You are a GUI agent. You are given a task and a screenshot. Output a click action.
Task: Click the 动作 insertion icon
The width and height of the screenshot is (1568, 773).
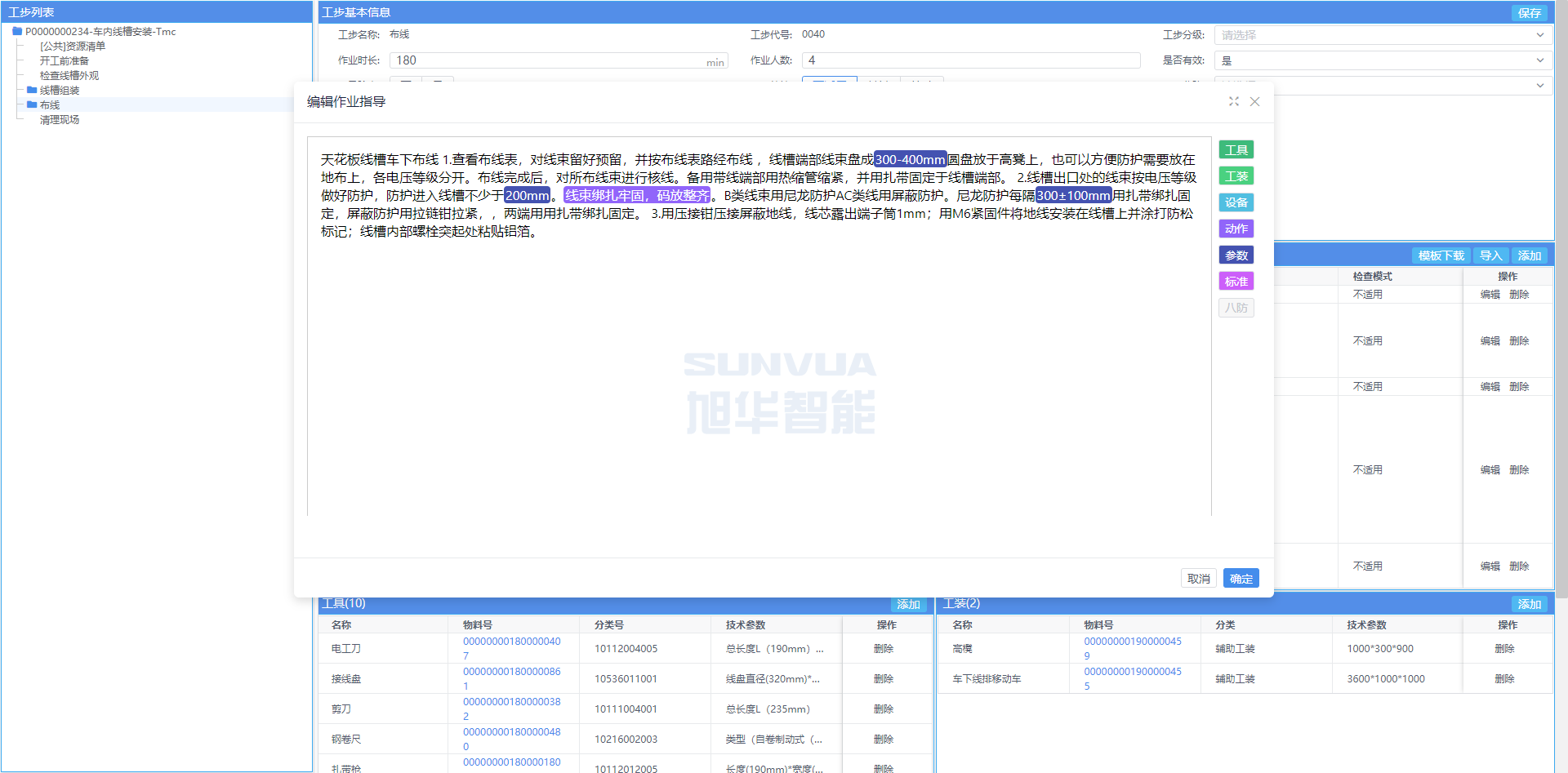1236,229
